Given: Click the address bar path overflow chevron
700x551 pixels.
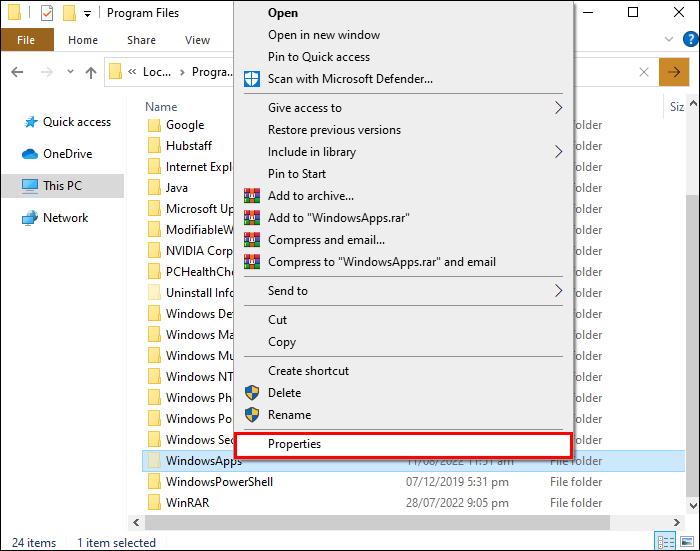Looking at the screenshot, I should (x=132, y=71).
